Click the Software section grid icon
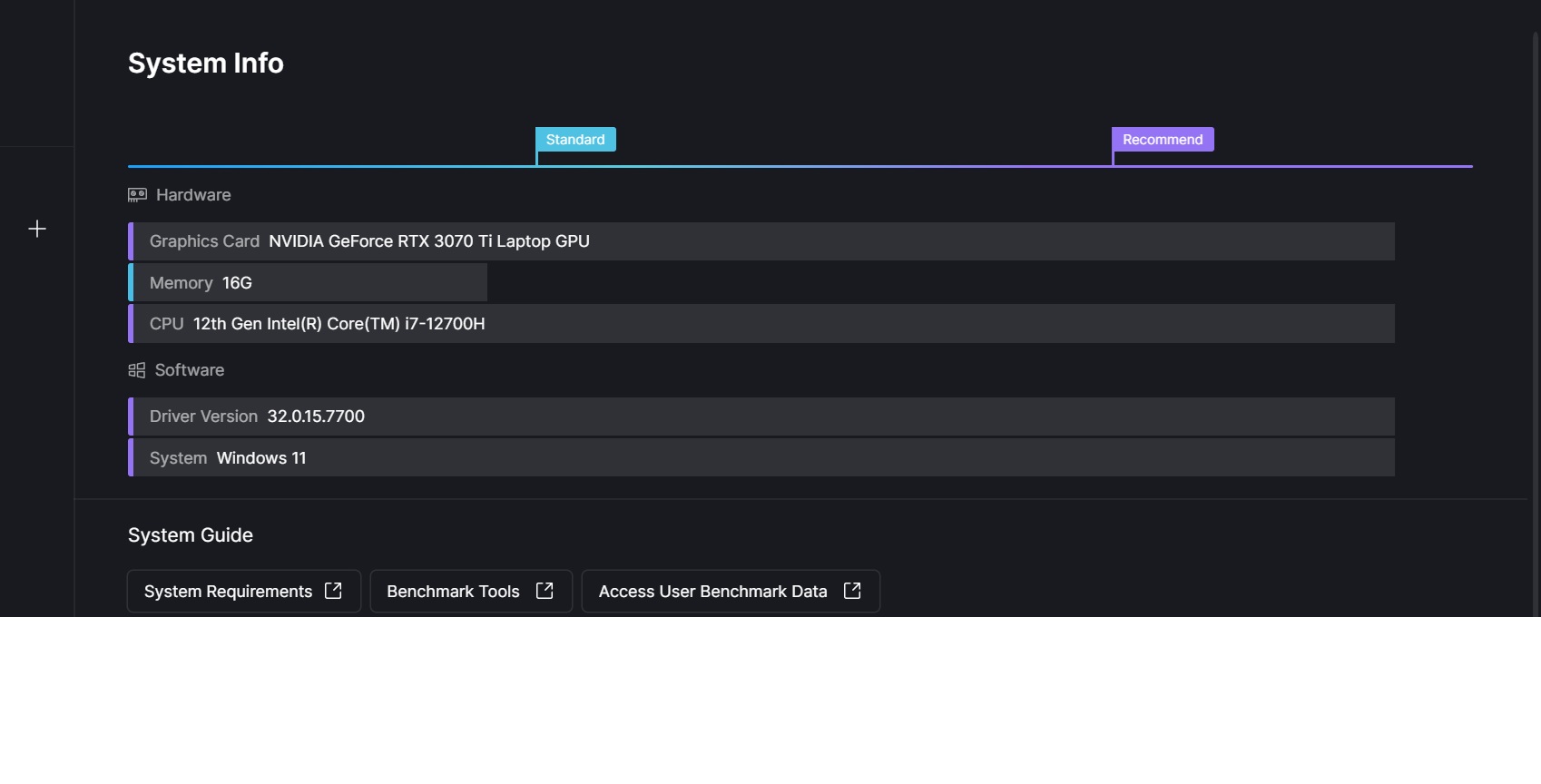The image size is (1541, 784). pyautogui.click(x=137, y=370)
